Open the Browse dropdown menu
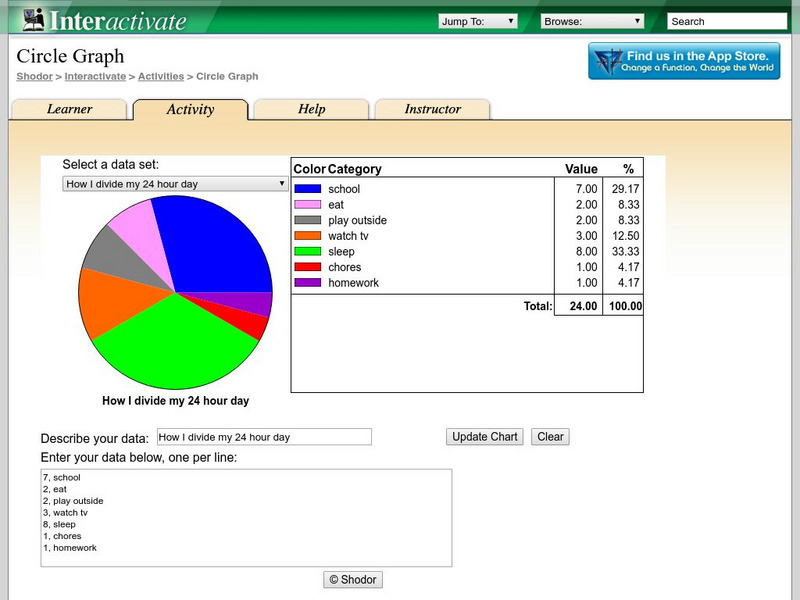 (593, 21)
